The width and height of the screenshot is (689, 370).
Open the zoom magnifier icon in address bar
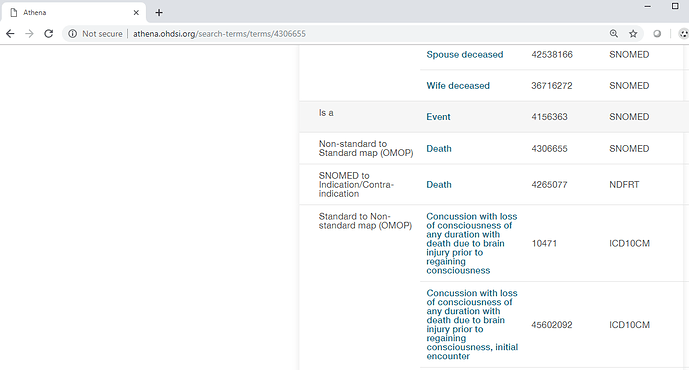coord(614,34)
